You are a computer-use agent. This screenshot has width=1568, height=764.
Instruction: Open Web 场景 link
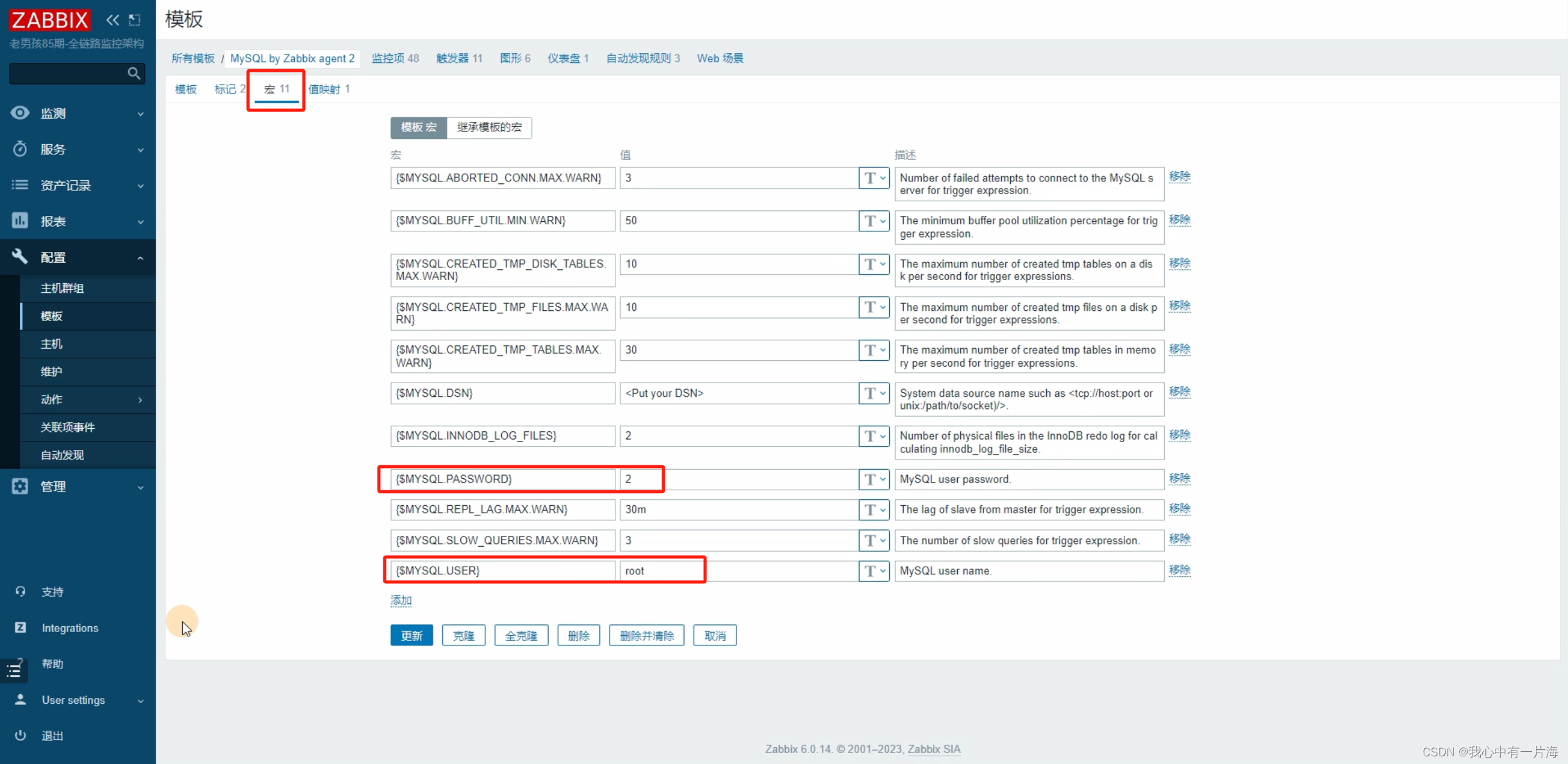(720, 58)
